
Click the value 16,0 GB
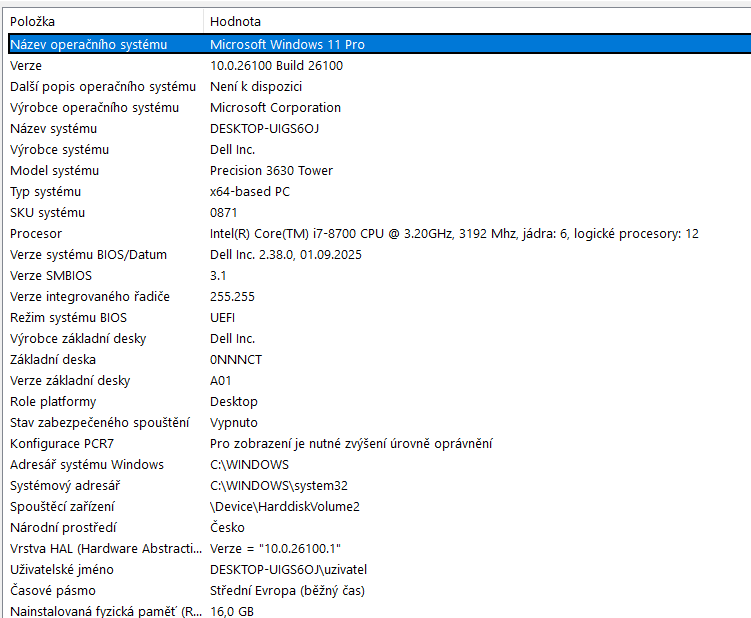[232, 612]
